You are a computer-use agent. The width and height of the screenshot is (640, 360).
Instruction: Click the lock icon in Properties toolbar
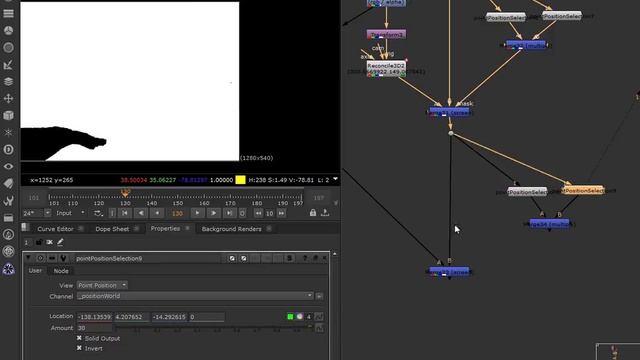(x=39, y=242)
